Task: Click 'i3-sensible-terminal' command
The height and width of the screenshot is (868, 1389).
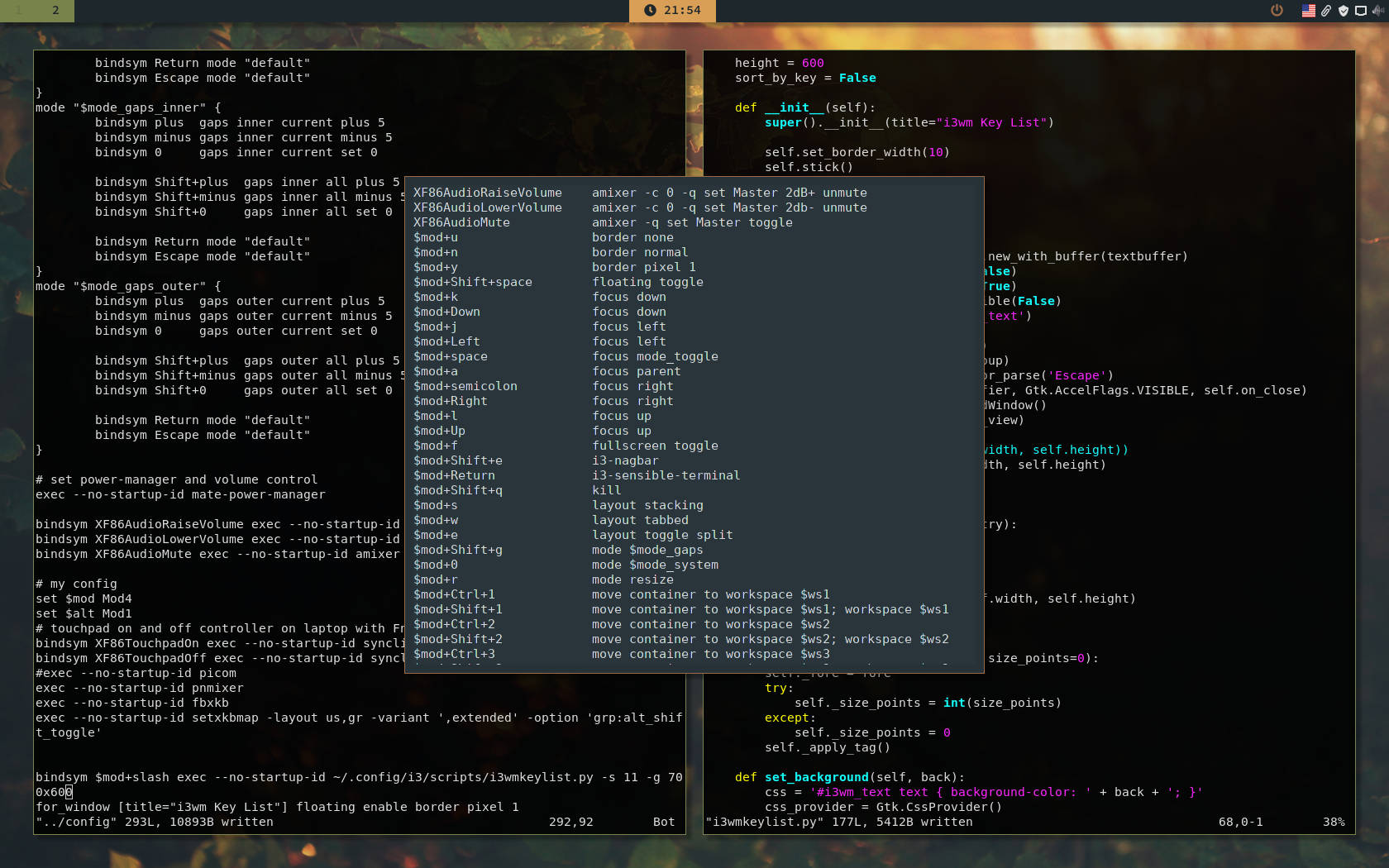Action: pos(666,475)
